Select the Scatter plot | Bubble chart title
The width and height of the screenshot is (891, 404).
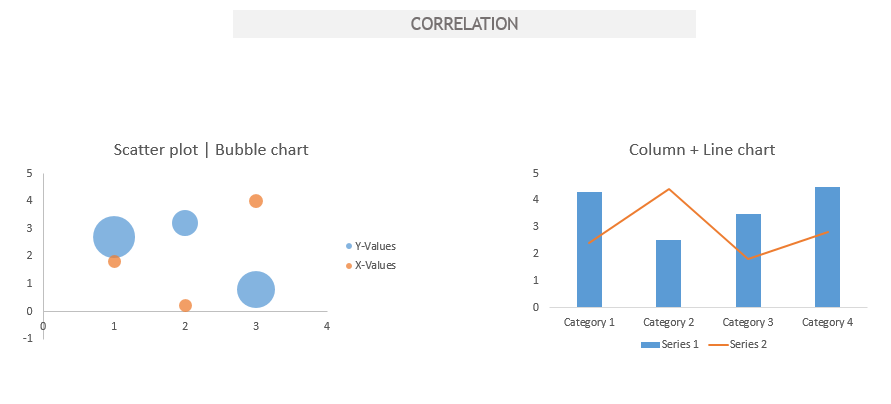coord(211,150)
